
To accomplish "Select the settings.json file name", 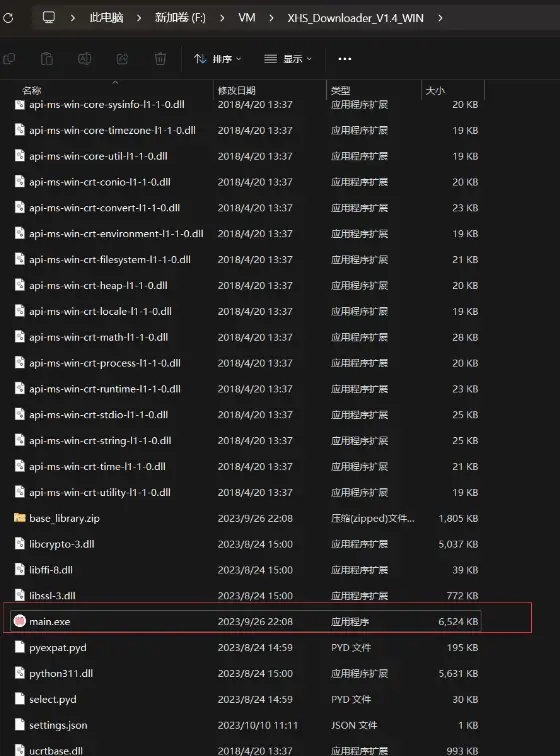I will click(58, 725).
